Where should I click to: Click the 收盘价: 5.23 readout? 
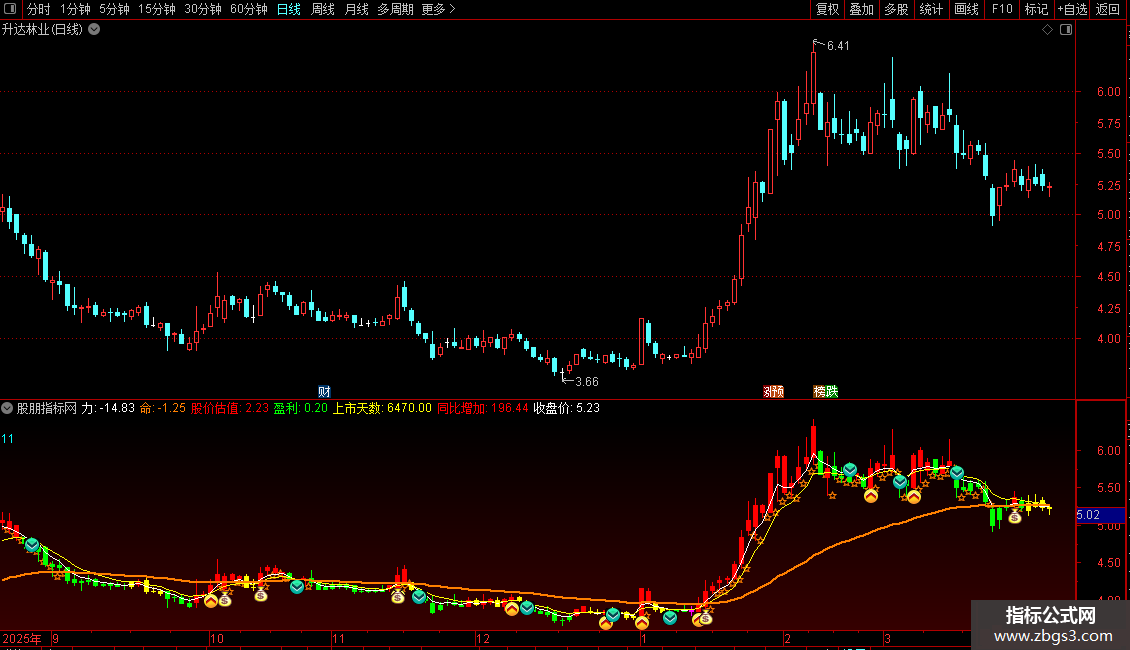[566, 408]
